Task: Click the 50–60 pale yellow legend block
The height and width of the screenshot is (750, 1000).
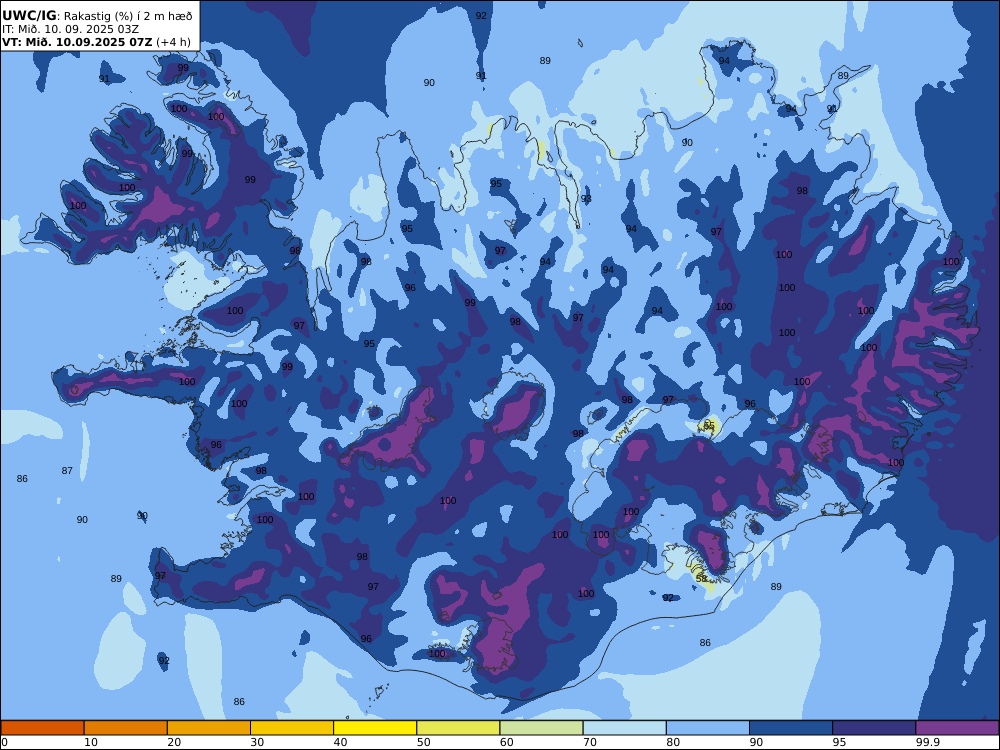Action: [x=458, y=728]
